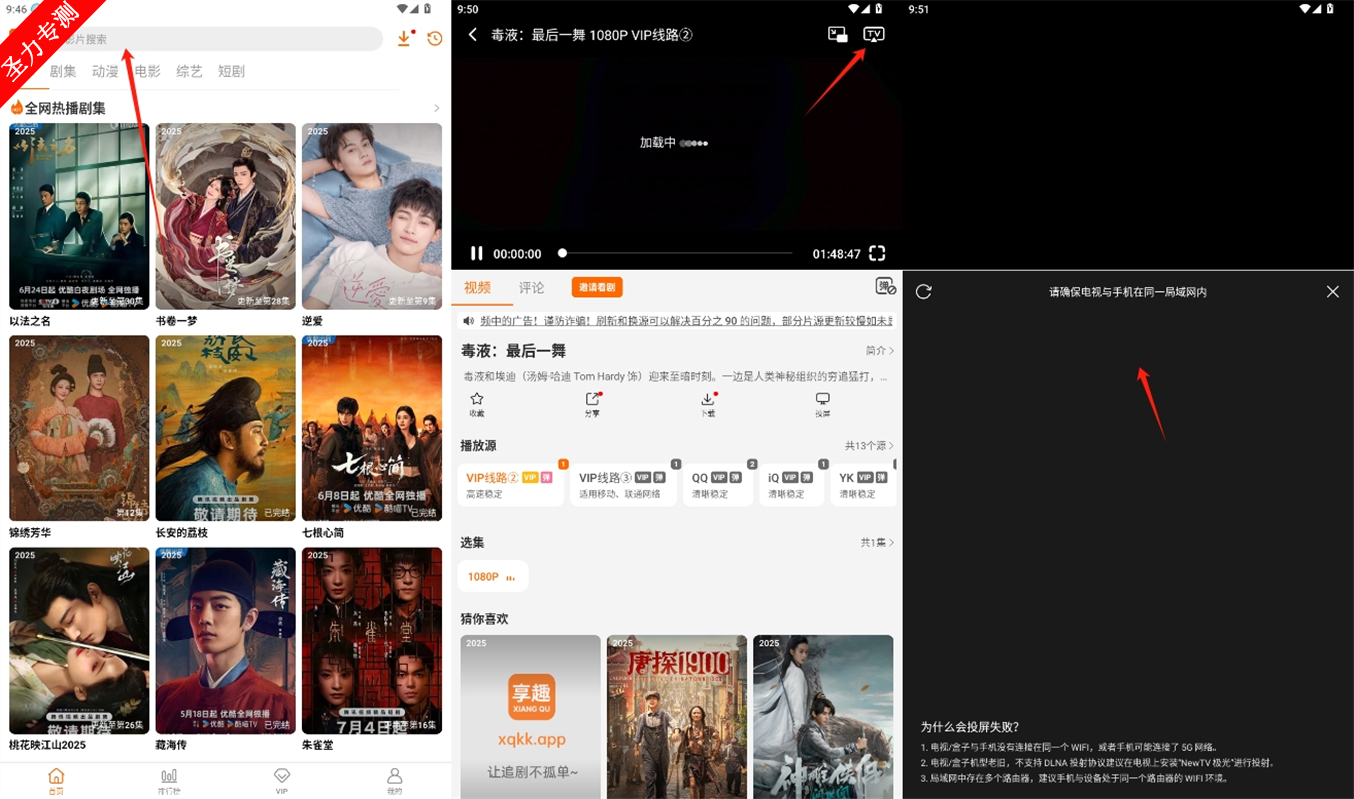Open the 神雕侠侣 recommended poster
This screenshot has height=799, width=1354.
click(x=823, y=716)
